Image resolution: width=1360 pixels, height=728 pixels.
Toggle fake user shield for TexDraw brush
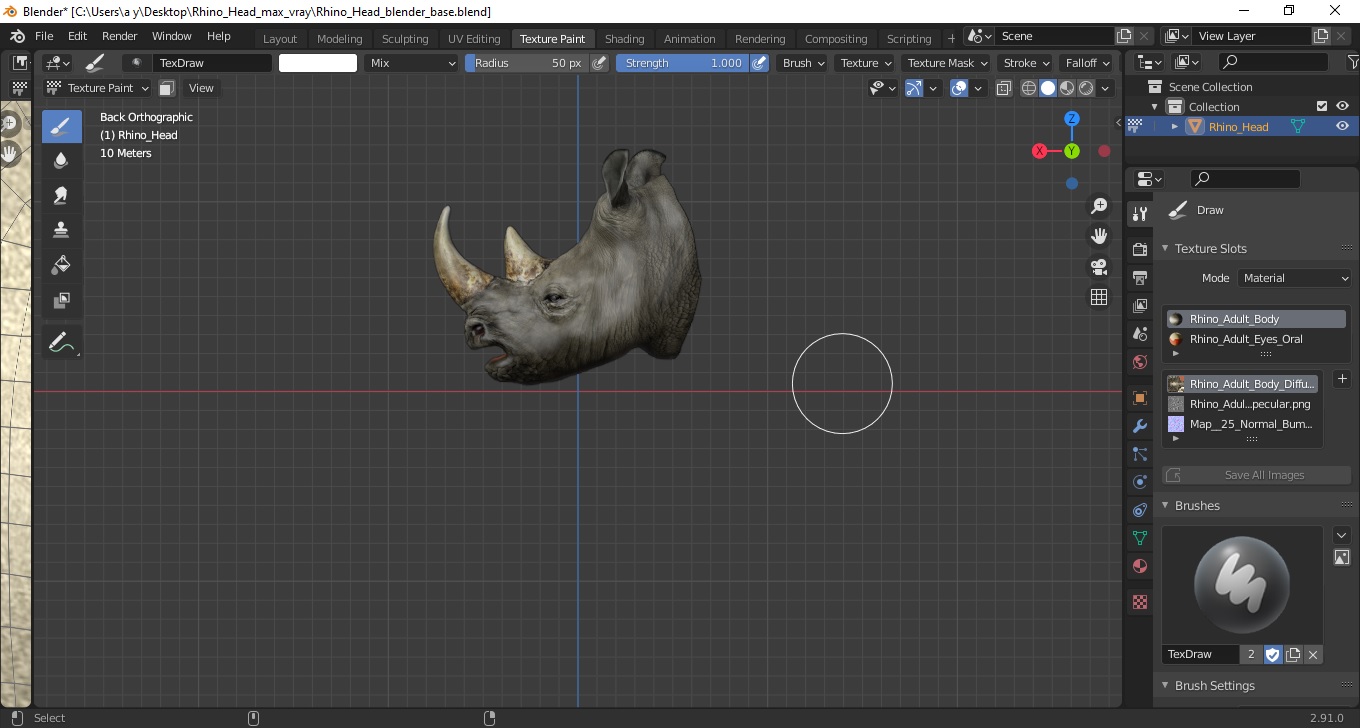[x=1273, y=654]
